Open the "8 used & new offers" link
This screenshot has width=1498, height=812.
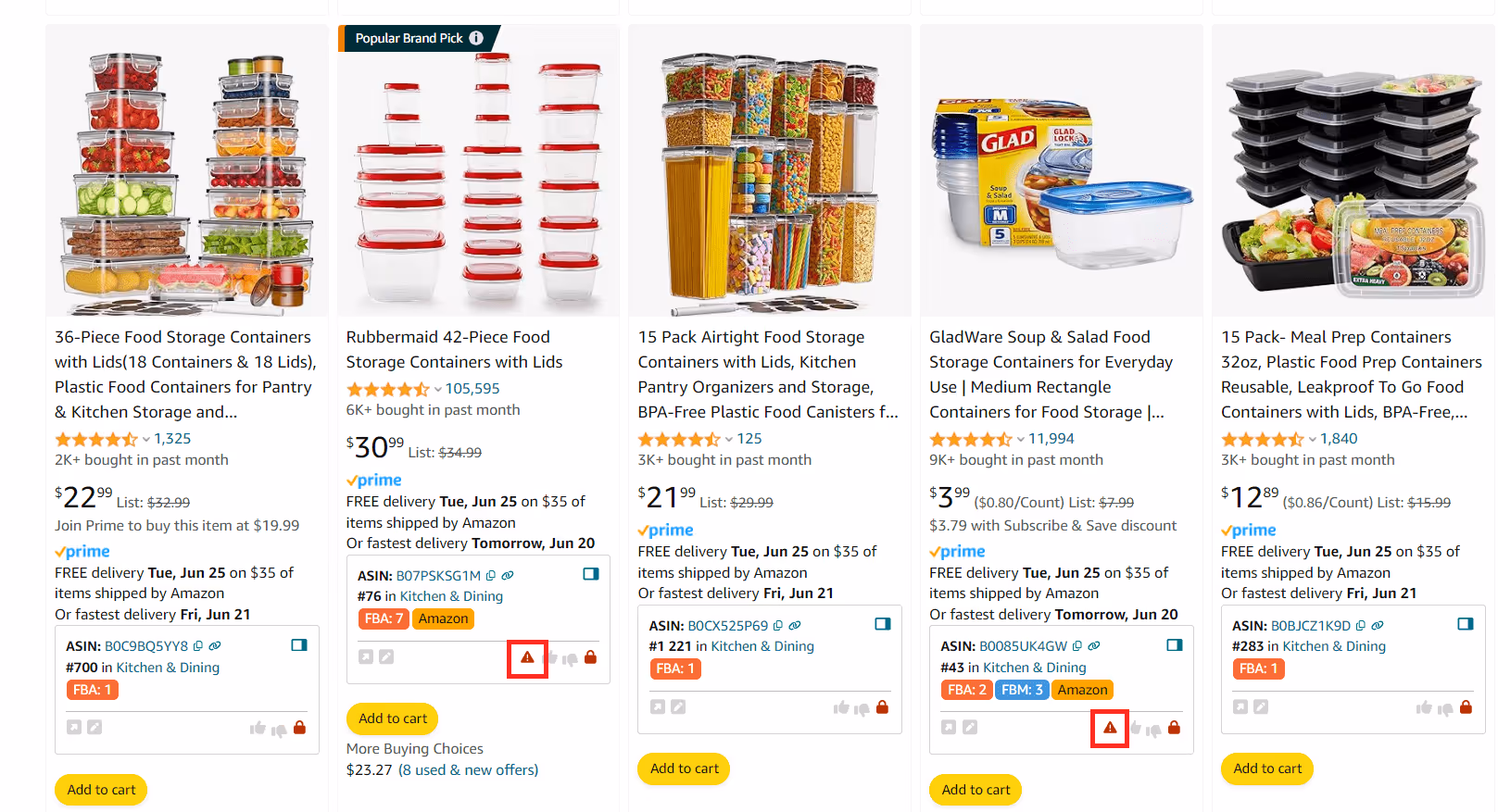tap(467, 769)
